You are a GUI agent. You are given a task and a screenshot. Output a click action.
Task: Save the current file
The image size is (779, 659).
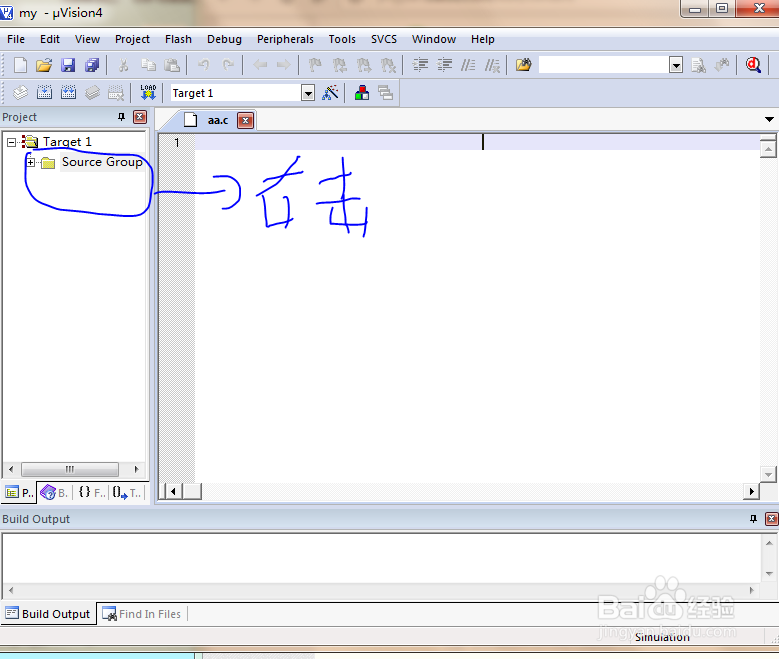point(68,65)
